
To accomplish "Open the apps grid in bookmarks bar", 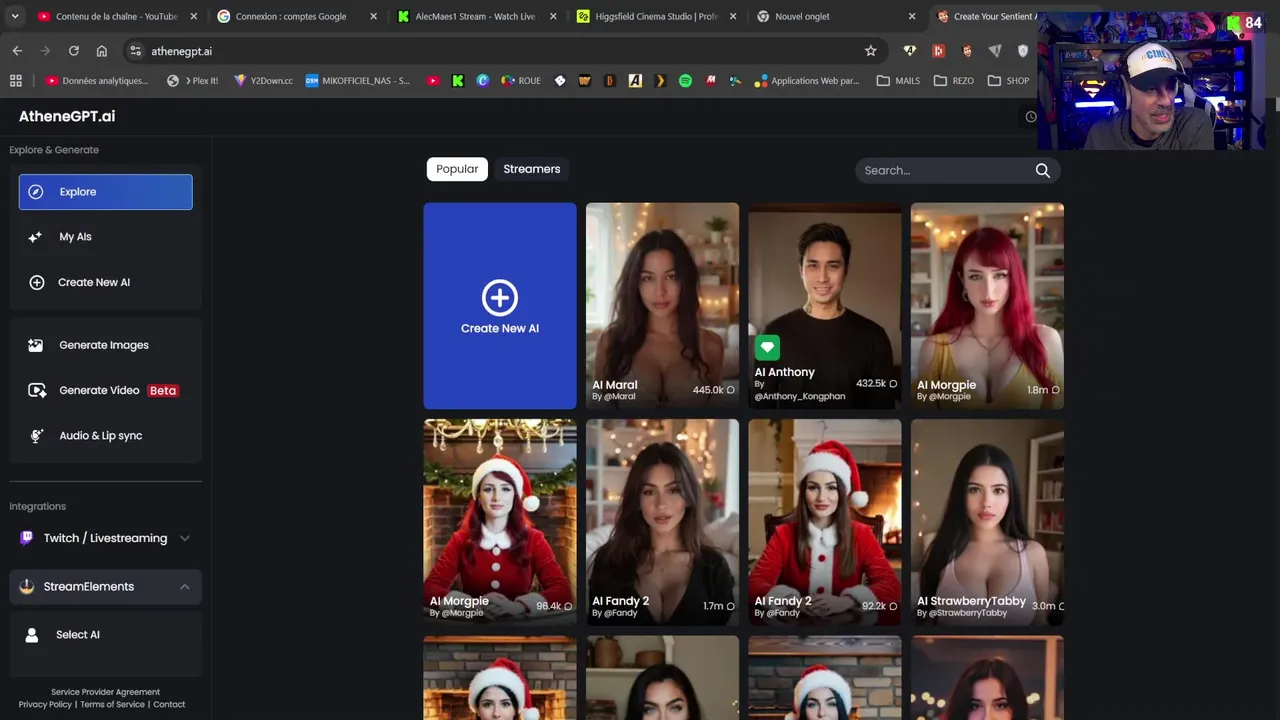I will [x=15, y=81].
